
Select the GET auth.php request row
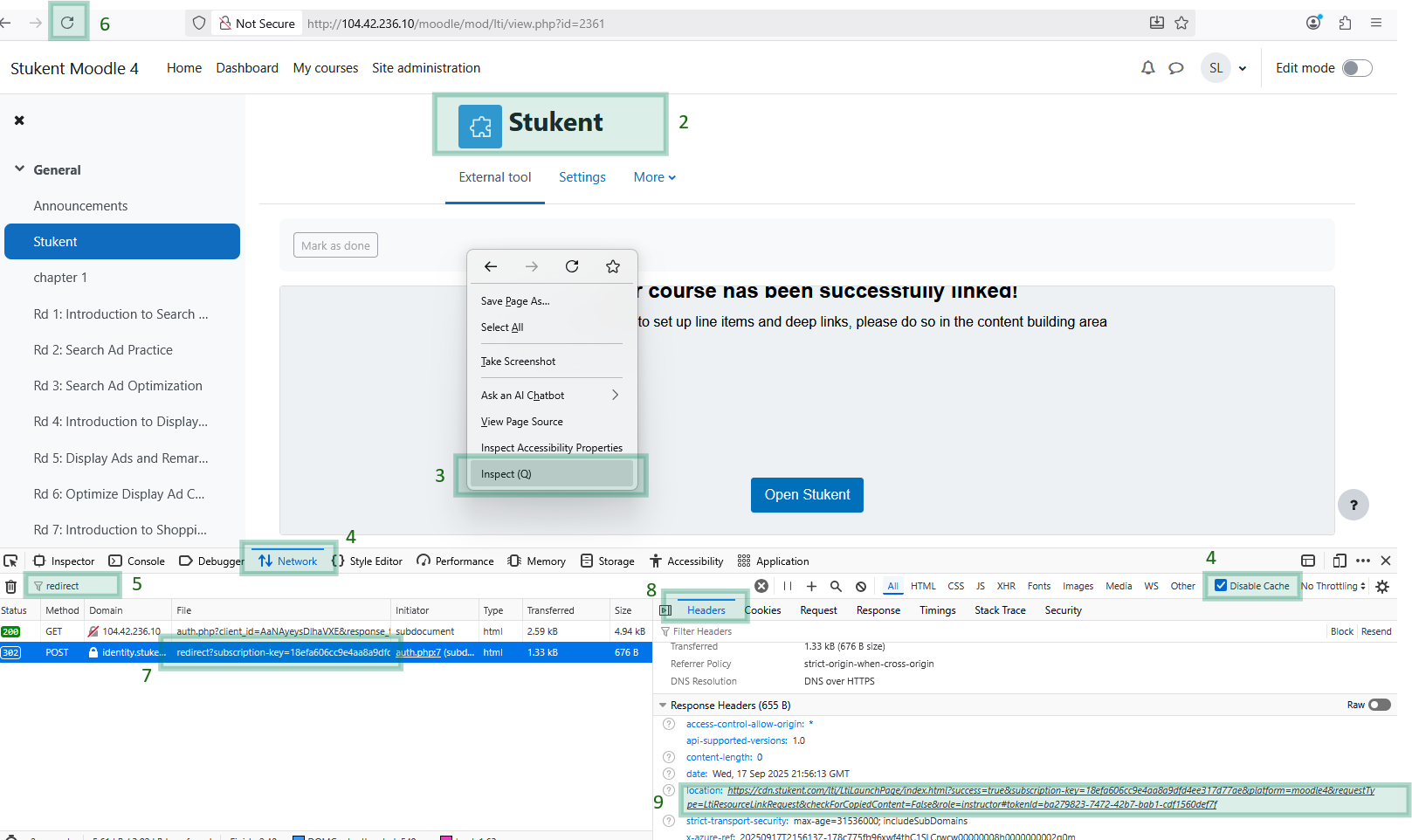click(x=326, y=631)
